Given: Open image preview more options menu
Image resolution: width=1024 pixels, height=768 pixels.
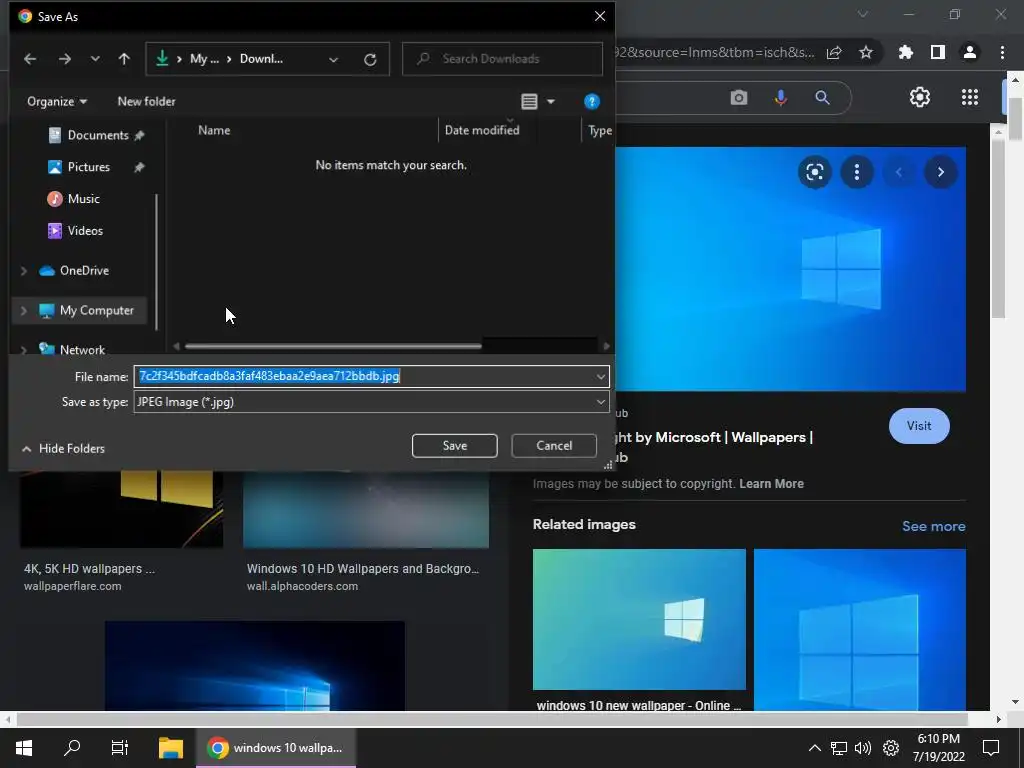Looking at the screenshot, I should (x=857, y=172).
